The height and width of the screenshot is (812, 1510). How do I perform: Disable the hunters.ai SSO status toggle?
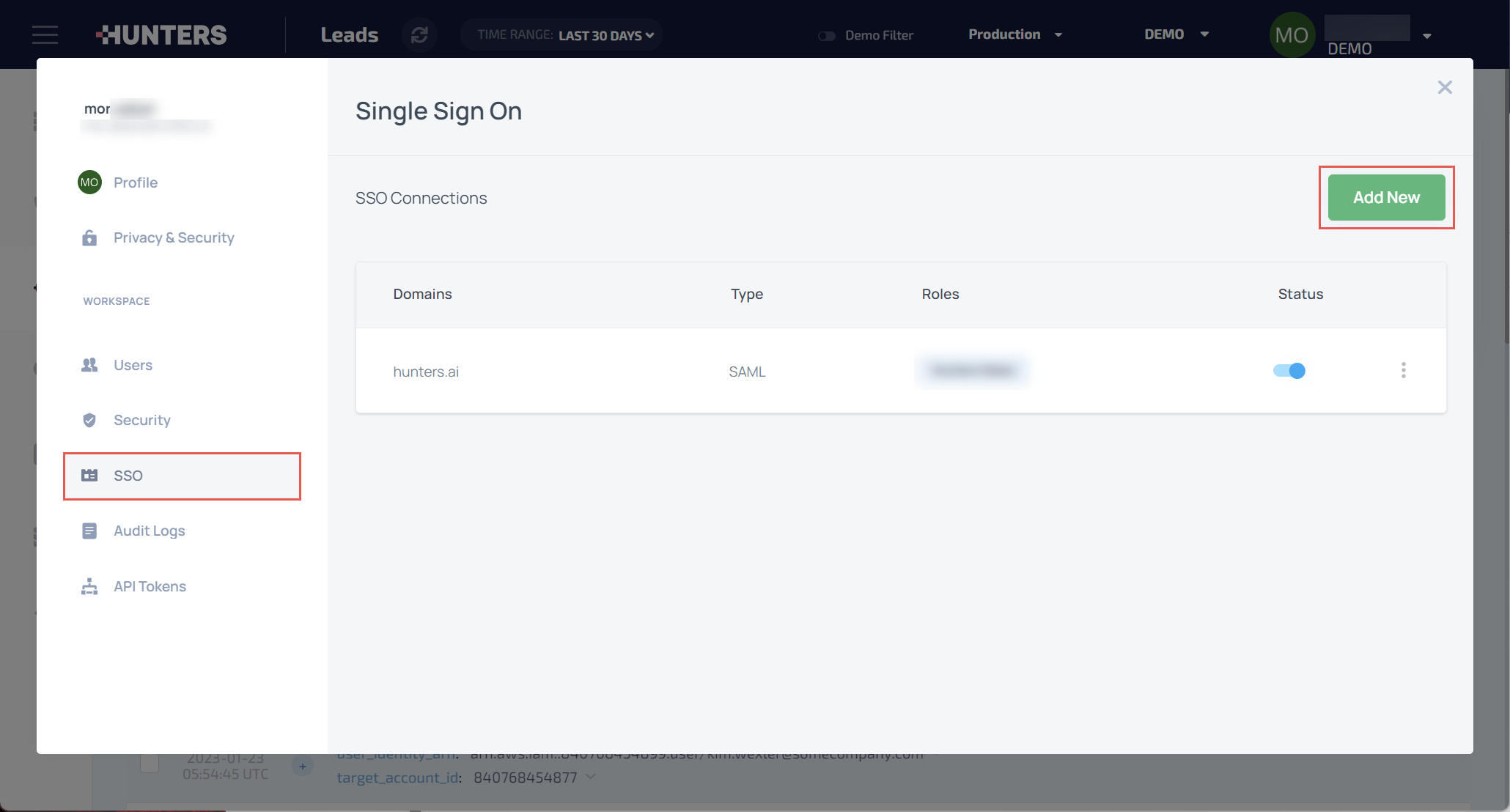coord(1289,371)
